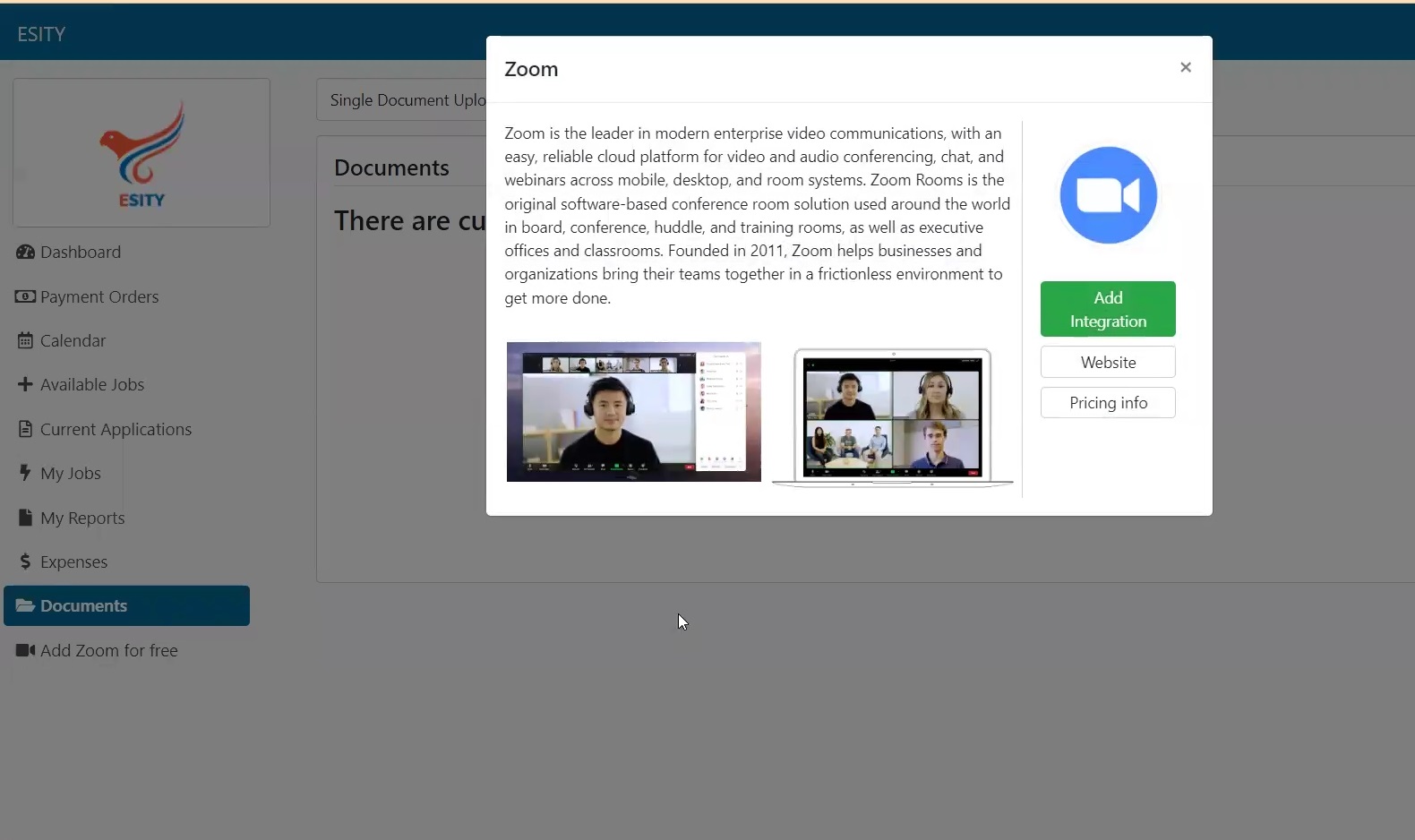Click the Calendar icon in sidebar
Image resolution: width=1415 pixels, height=840 pixels.
click(x=25, y=340)
